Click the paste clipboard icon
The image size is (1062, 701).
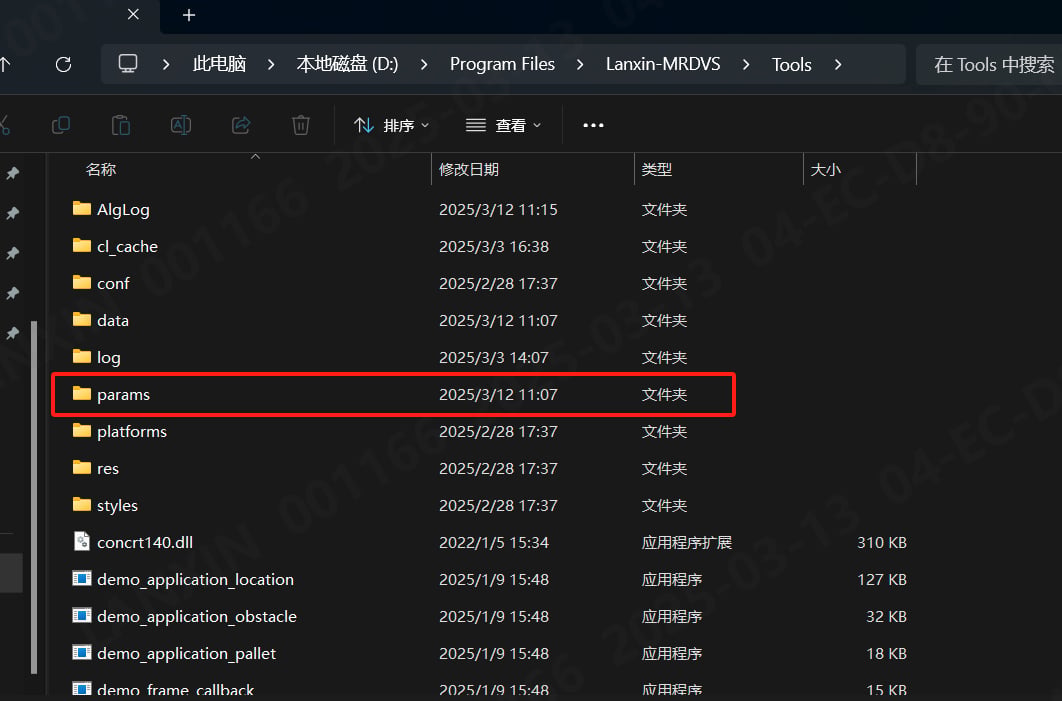tap(121, 125)
